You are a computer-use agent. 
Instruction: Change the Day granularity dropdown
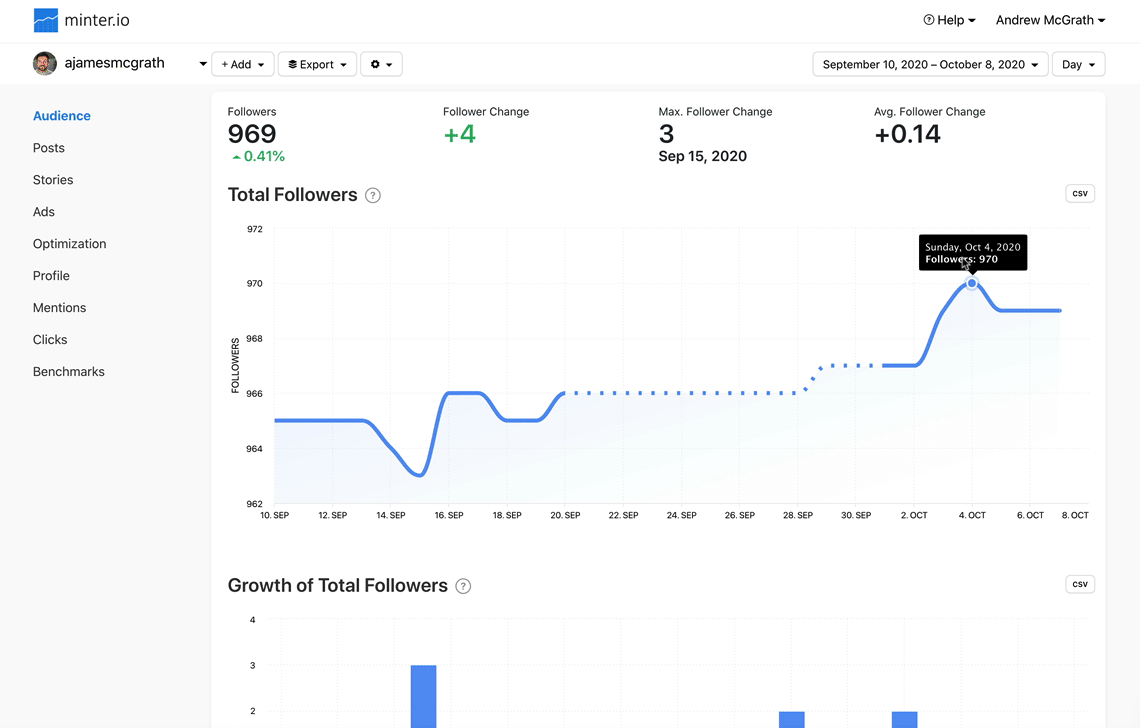tap(1078, 64)
